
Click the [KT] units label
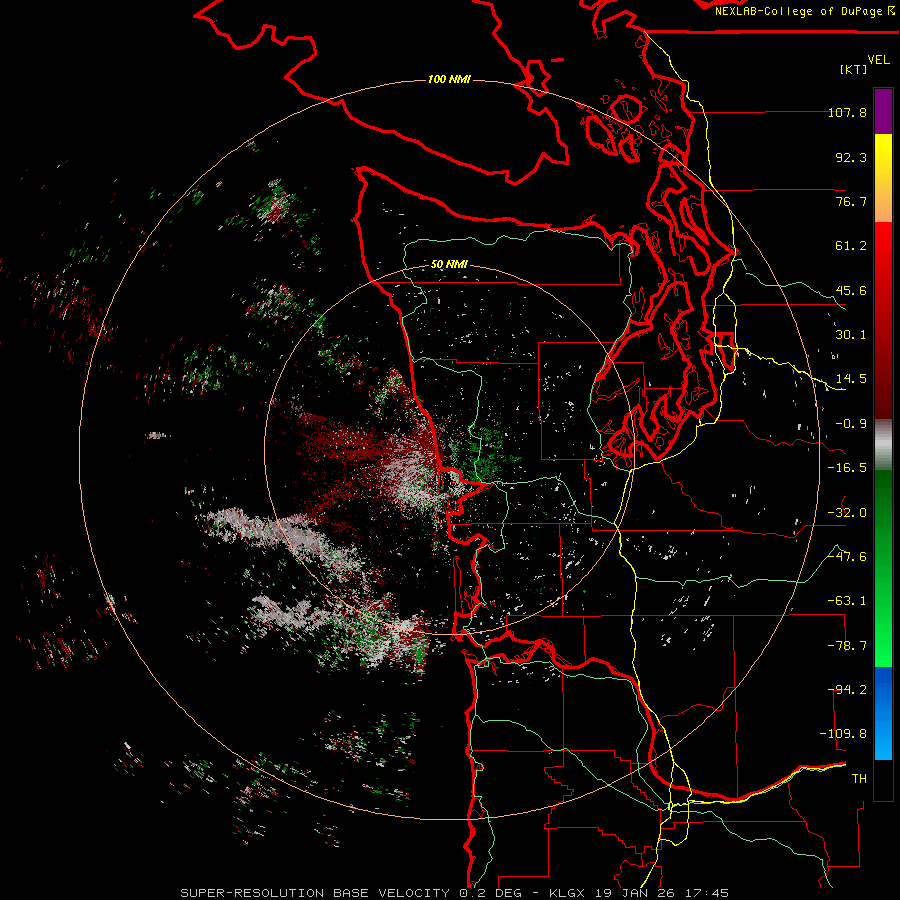(x=854, y=69)
